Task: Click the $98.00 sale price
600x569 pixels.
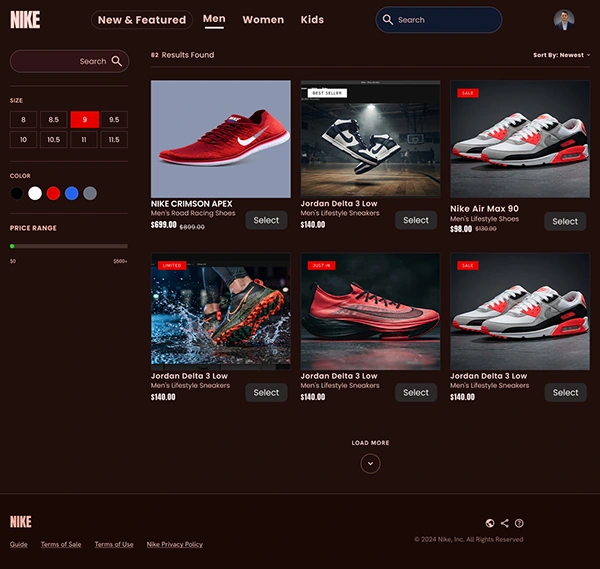Action: click(x=461, y=229)
